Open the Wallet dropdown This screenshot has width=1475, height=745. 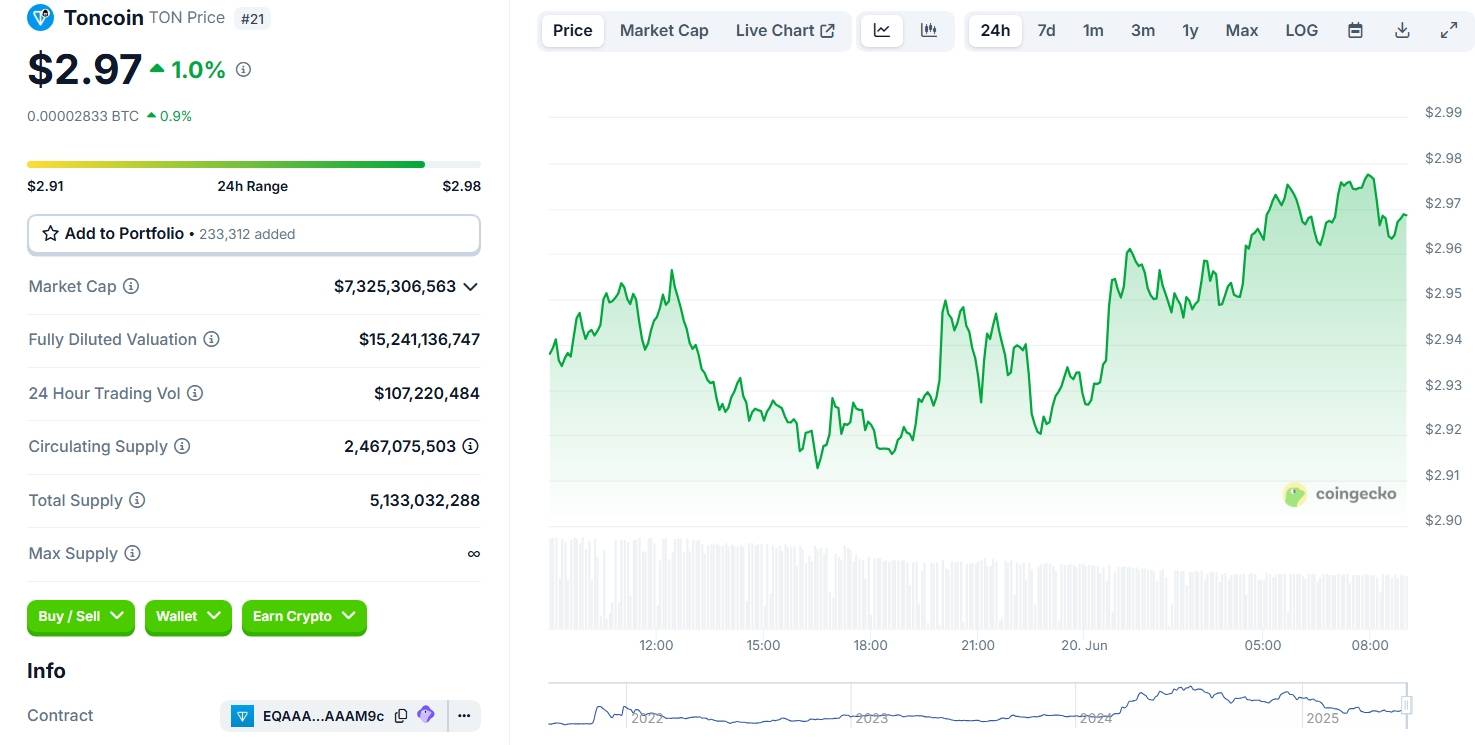pyautogui.click(x=188, y=617)
